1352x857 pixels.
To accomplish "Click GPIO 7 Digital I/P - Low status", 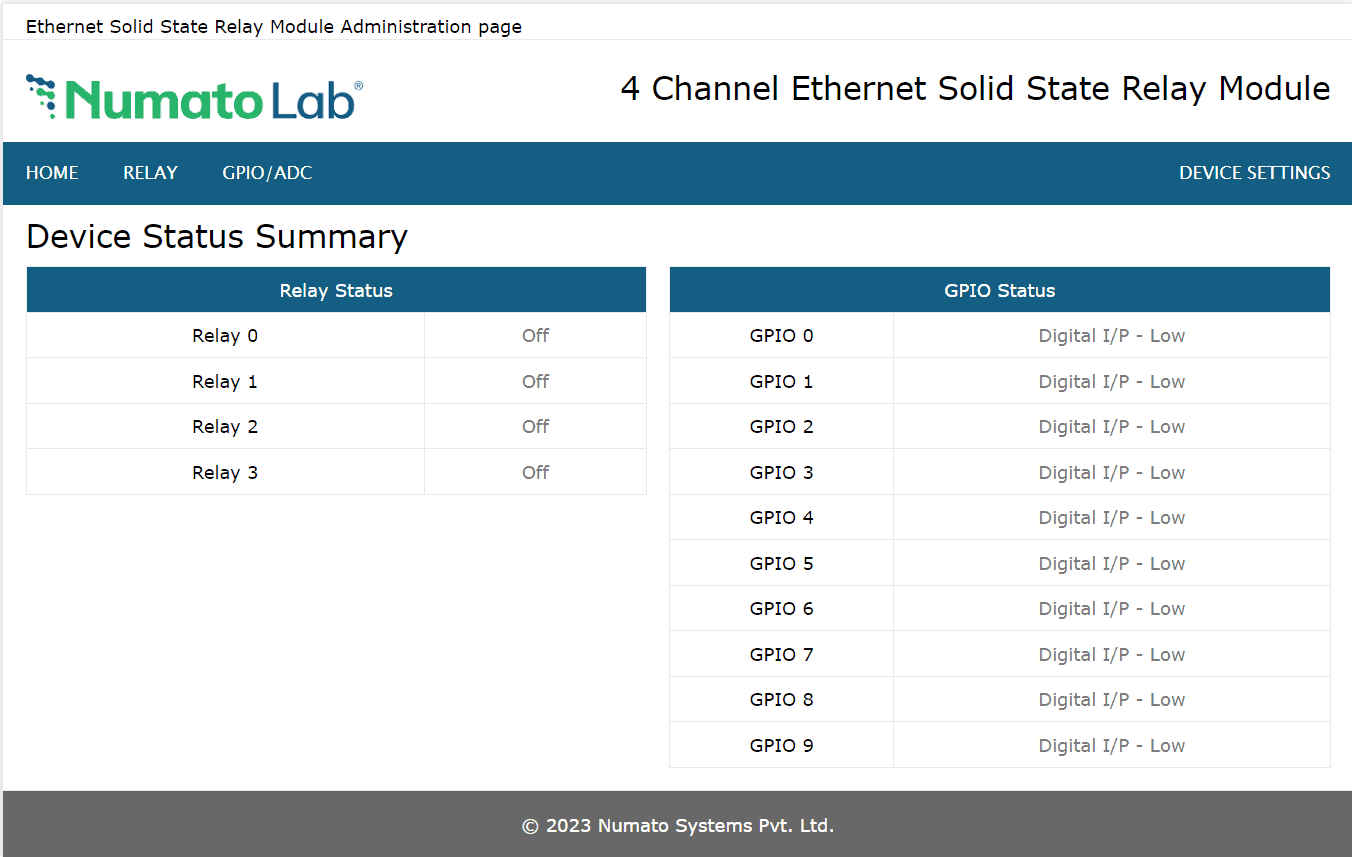I will point(1111,655).
